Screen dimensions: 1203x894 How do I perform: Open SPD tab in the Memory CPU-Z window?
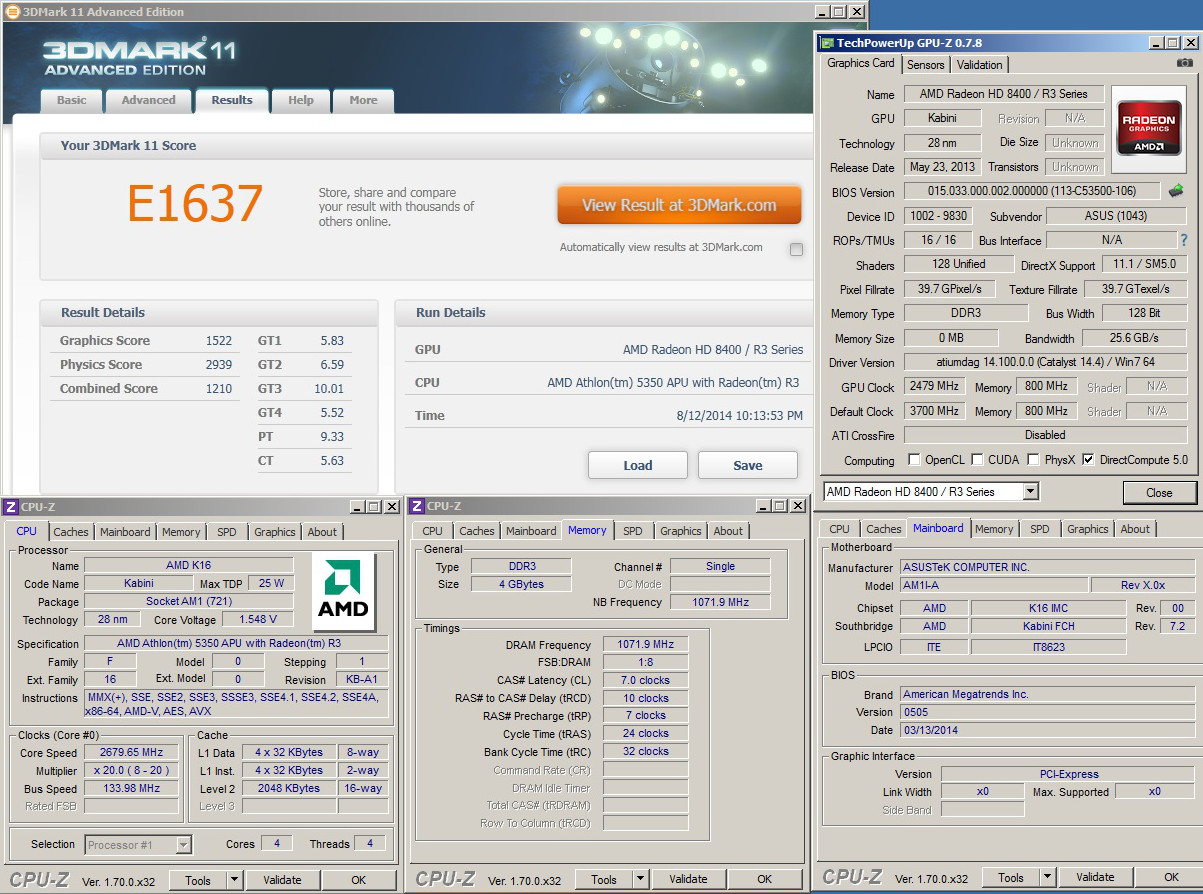tap(633, 531)
